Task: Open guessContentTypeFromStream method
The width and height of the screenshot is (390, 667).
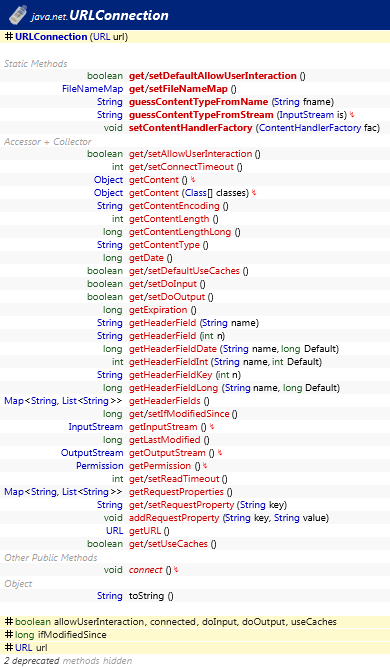Action: point(201,115)
